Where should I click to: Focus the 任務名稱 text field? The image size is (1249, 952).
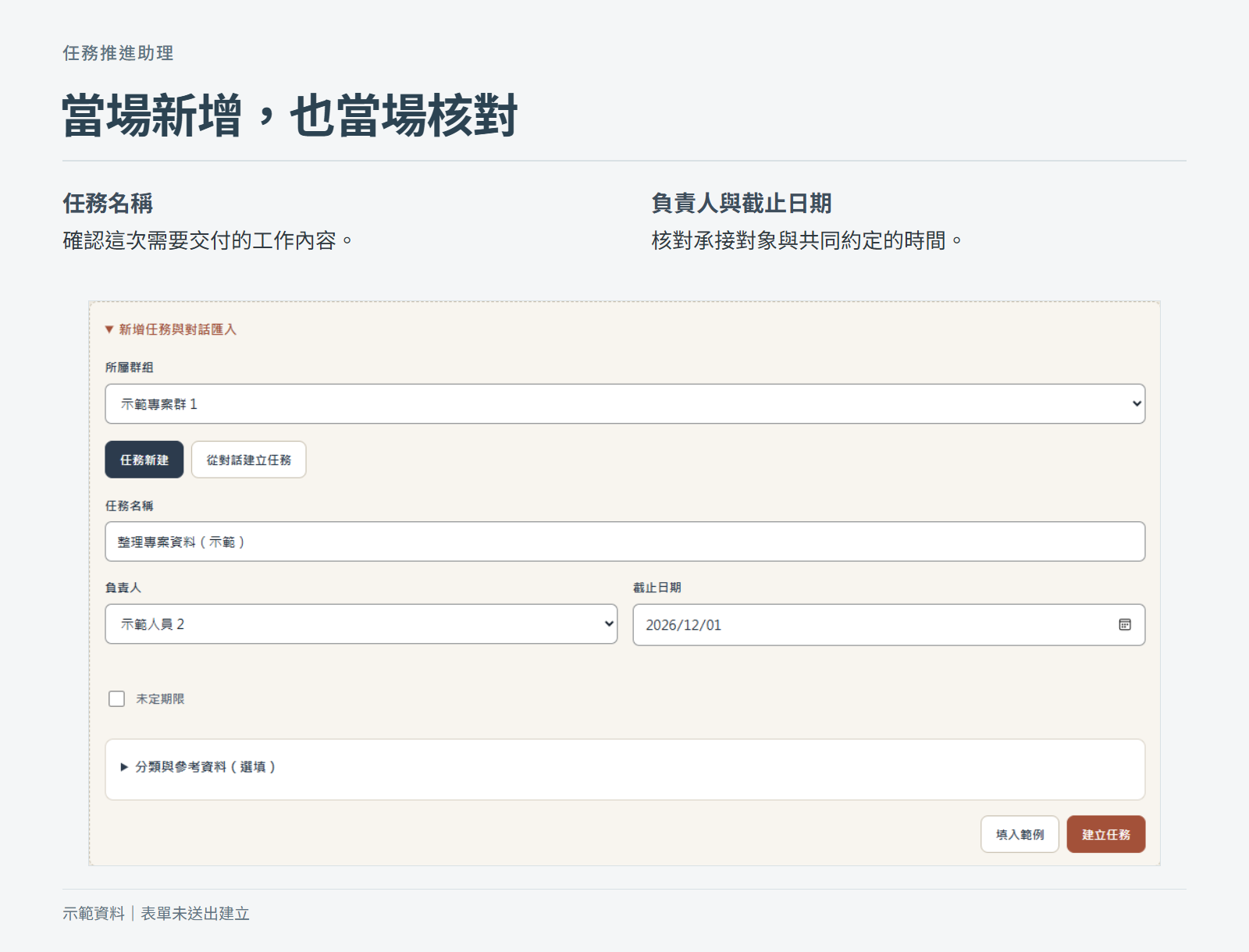pyautogui.click(x=625, y=542)
